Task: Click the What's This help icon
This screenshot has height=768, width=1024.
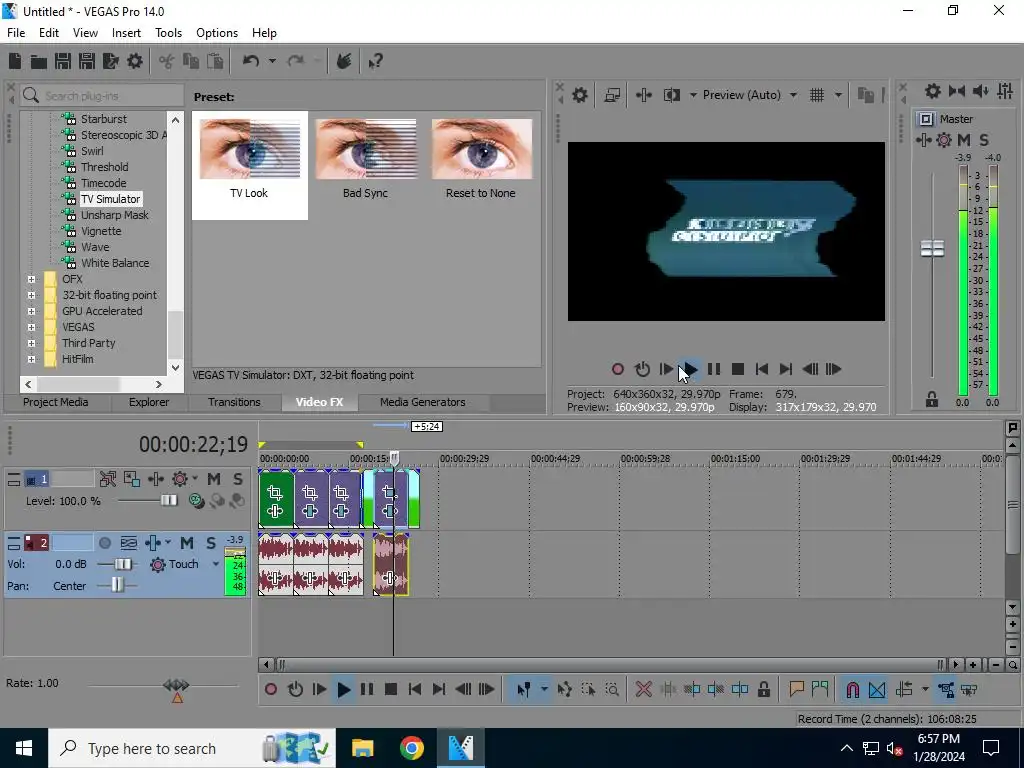Action: point(376,61)
